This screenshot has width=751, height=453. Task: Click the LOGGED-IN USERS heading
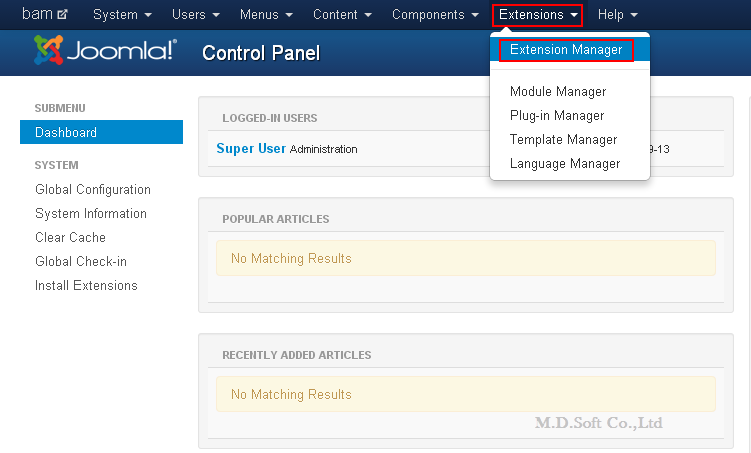[x=270, y=118]
